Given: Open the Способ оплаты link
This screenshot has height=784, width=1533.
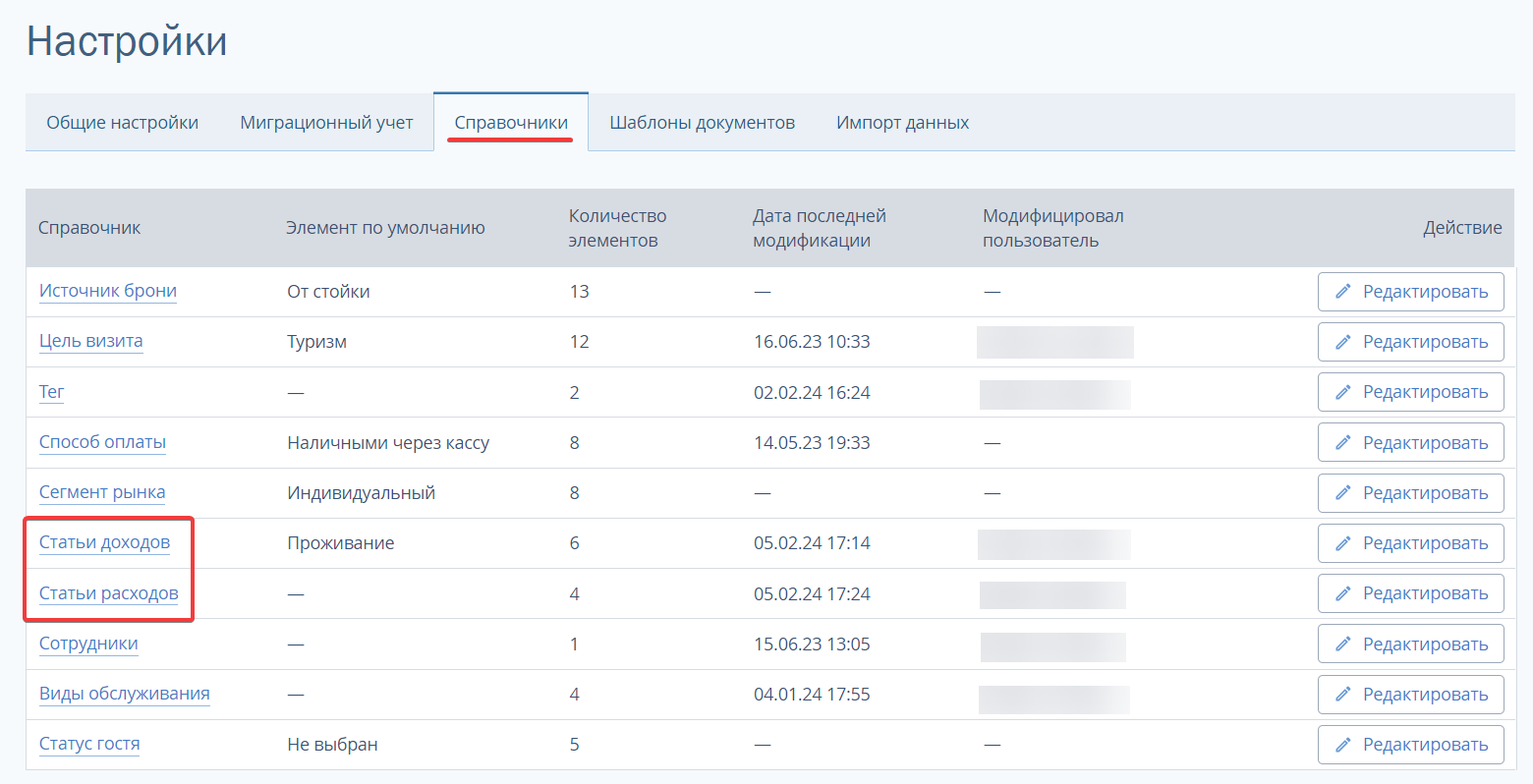Looking at the screenshot, I should point(102,442).
